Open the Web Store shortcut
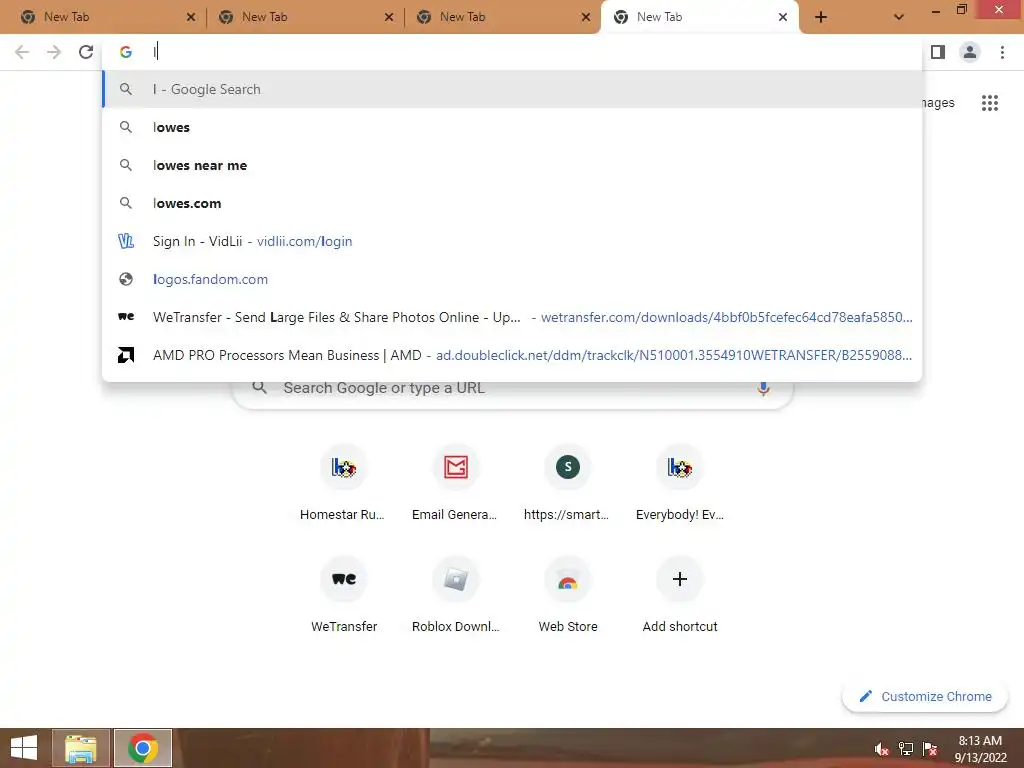Image resolution: width=1024 pixels, height=768 pixels. click(x=568, y=595)
